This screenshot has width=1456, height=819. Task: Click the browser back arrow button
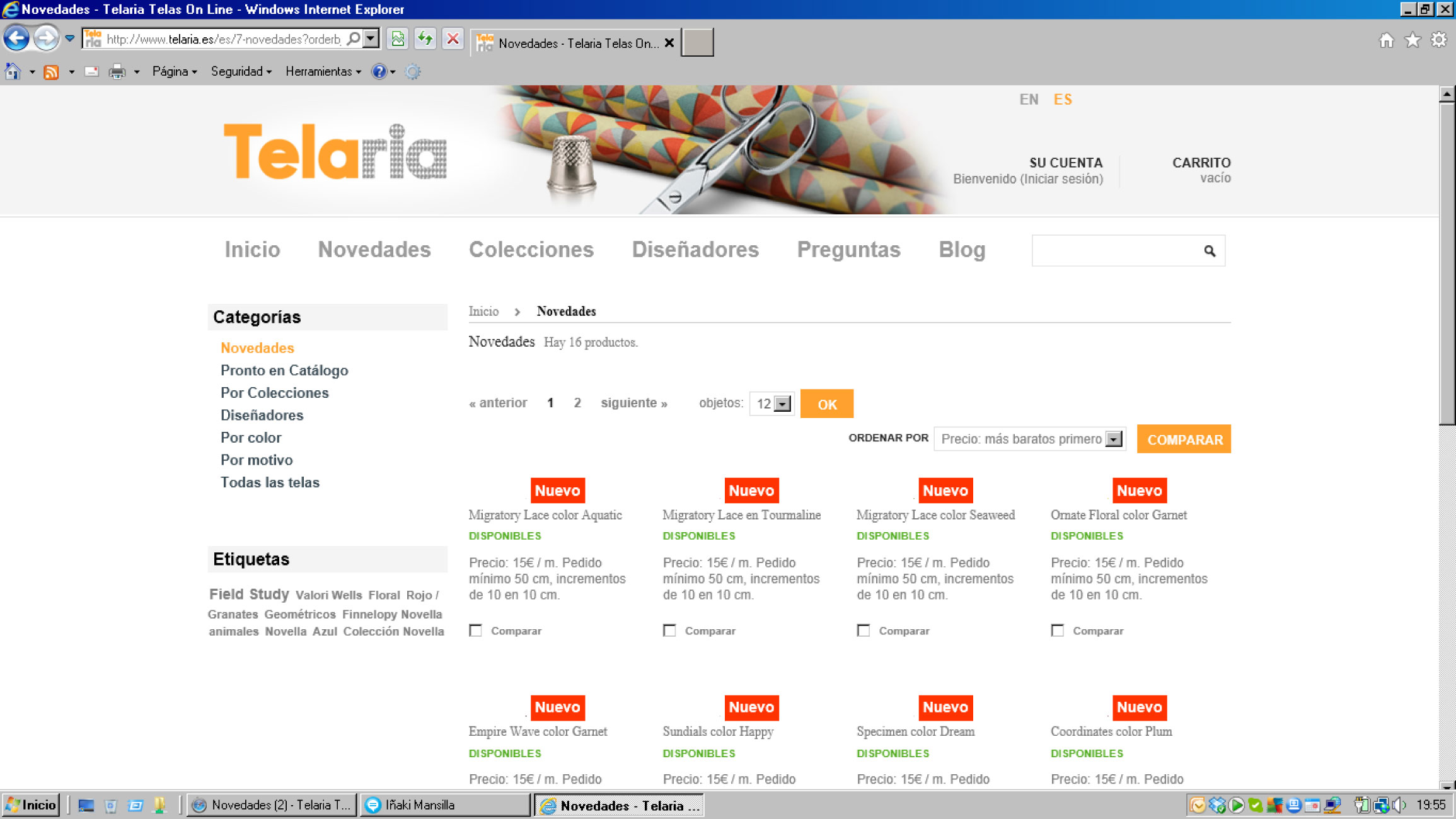point(16,38)
